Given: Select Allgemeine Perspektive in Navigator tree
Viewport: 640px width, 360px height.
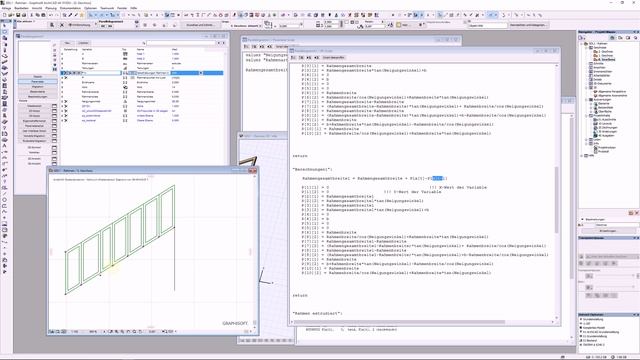Looking at the screenshot, I should pyautogui.click(x=612, y=91).
